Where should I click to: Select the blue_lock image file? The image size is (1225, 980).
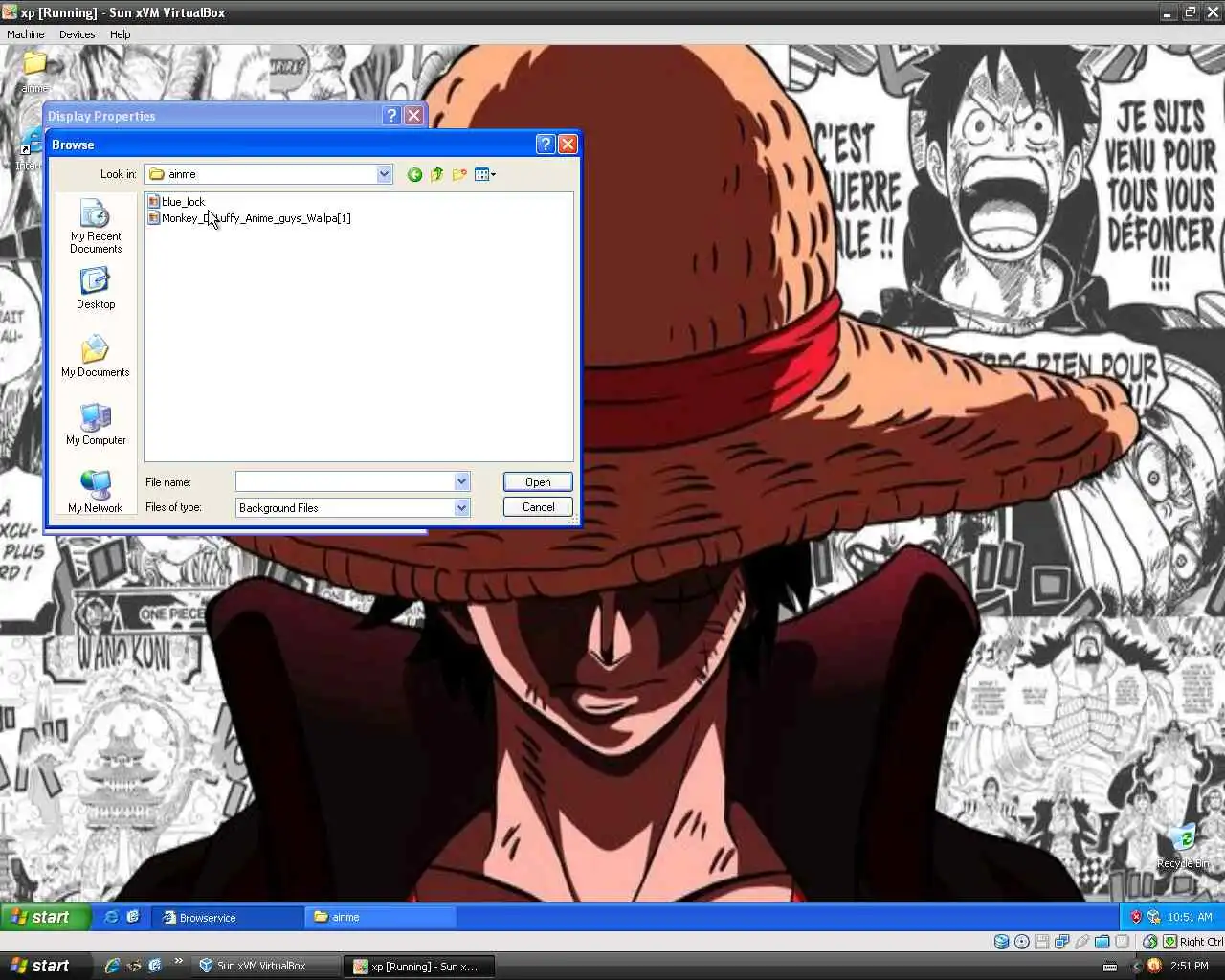176,202
